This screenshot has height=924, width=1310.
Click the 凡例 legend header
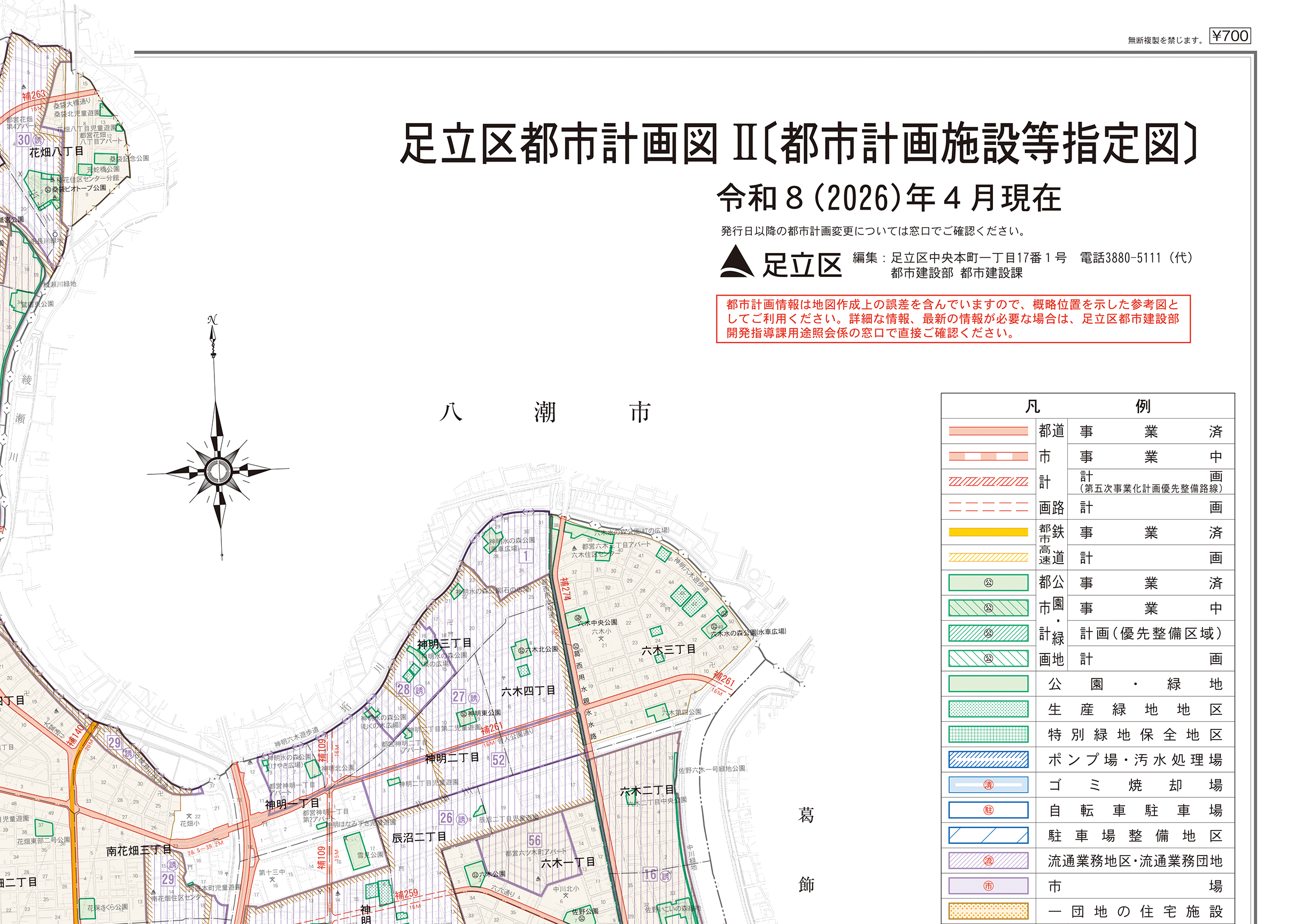tap(1088, 406)
